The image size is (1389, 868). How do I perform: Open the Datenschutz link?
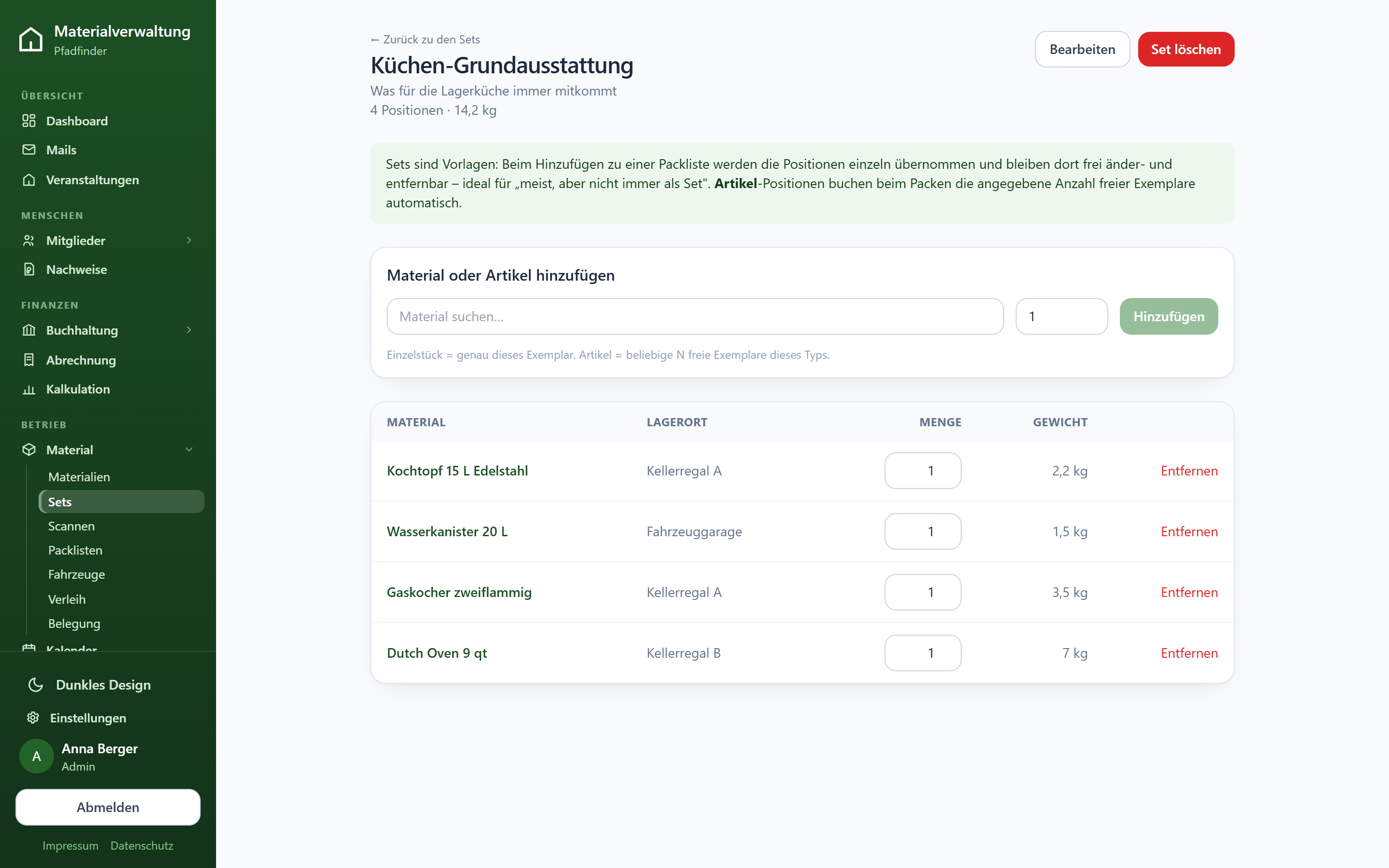[142, 846]
